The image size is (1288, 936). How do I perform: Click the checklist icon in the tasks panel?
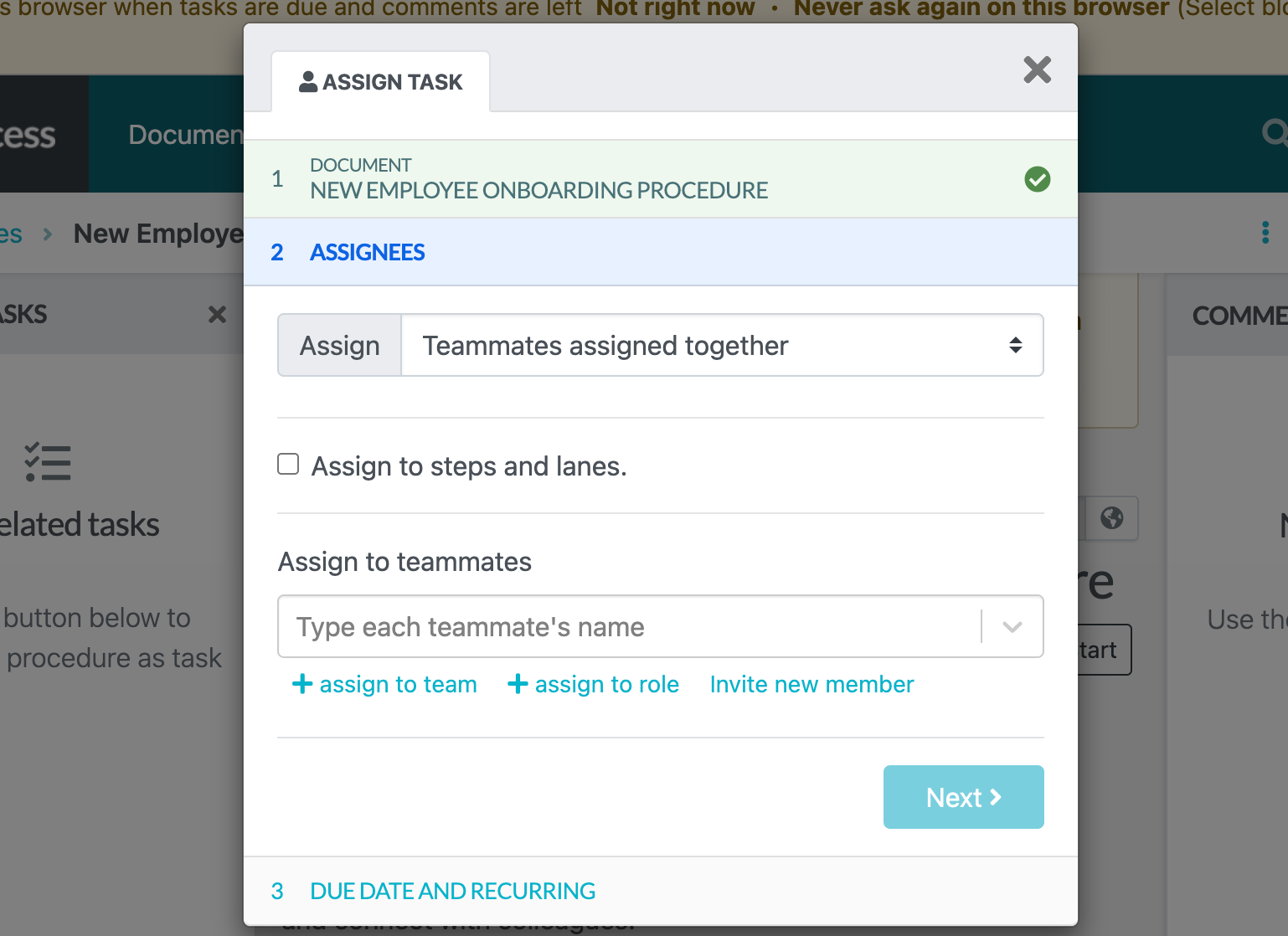point(48,461)
